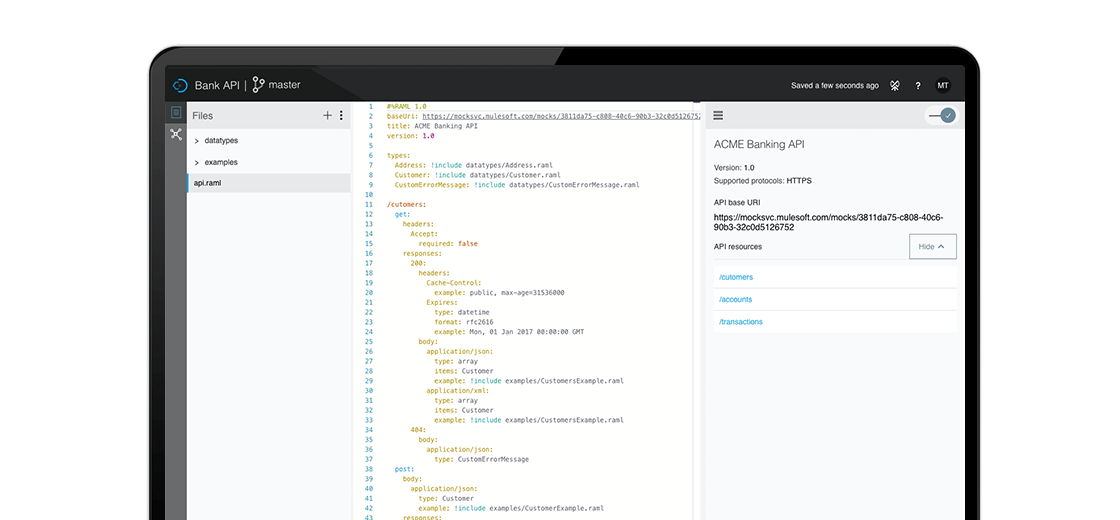
Task: Click the ACME Banking API documentation heading
Action: tap(759, 144)
